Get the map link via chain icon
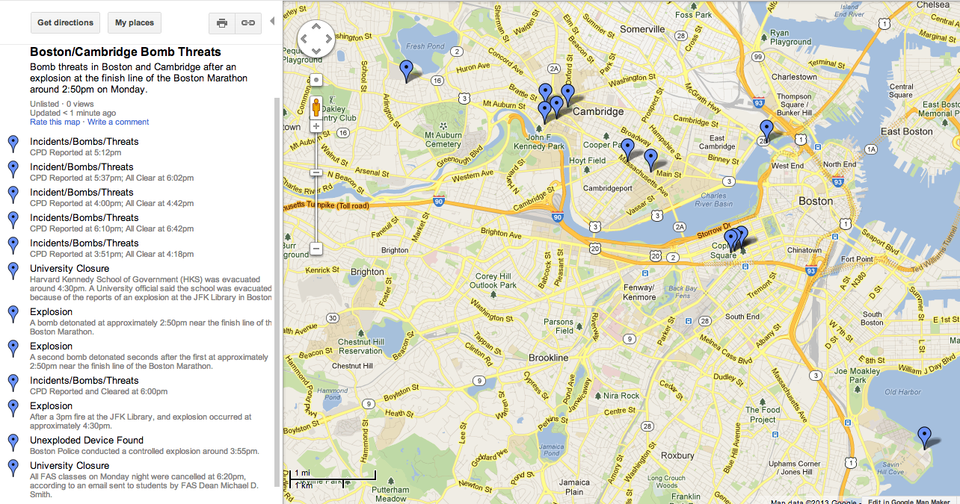The width and height of the screenshot is (960, 504). coord(248,23)
